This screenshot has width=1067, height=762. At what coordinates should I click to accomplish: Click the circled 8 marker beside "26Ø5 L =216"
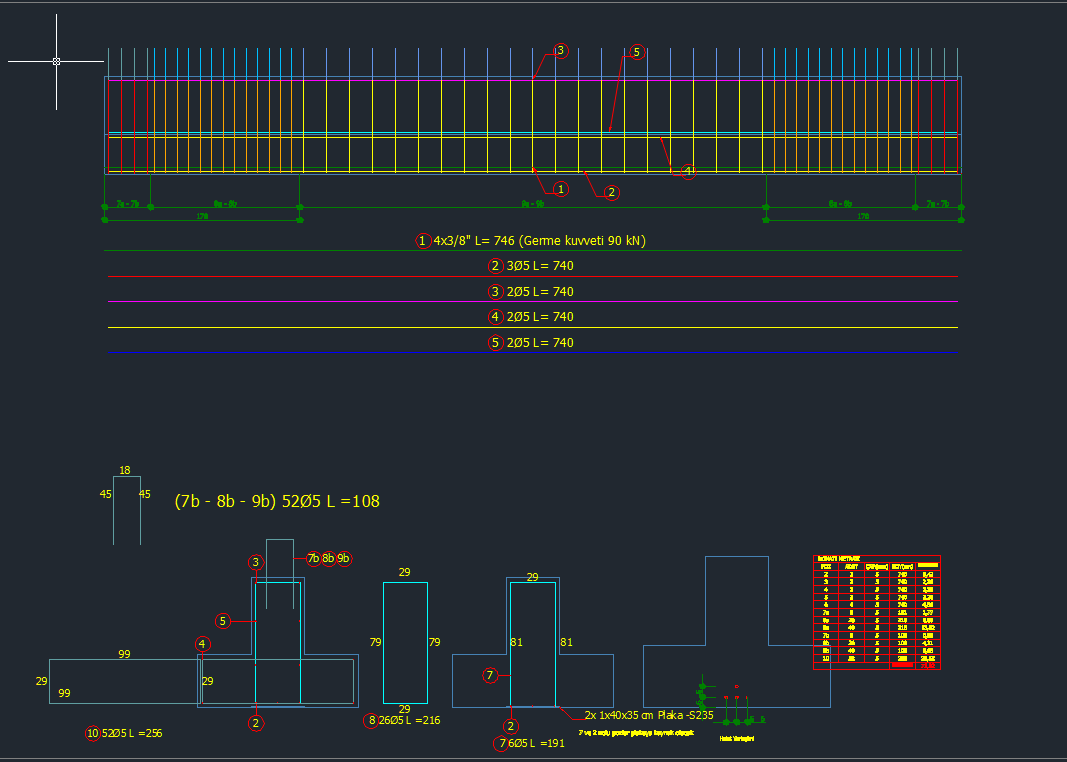tap(372, 720)
